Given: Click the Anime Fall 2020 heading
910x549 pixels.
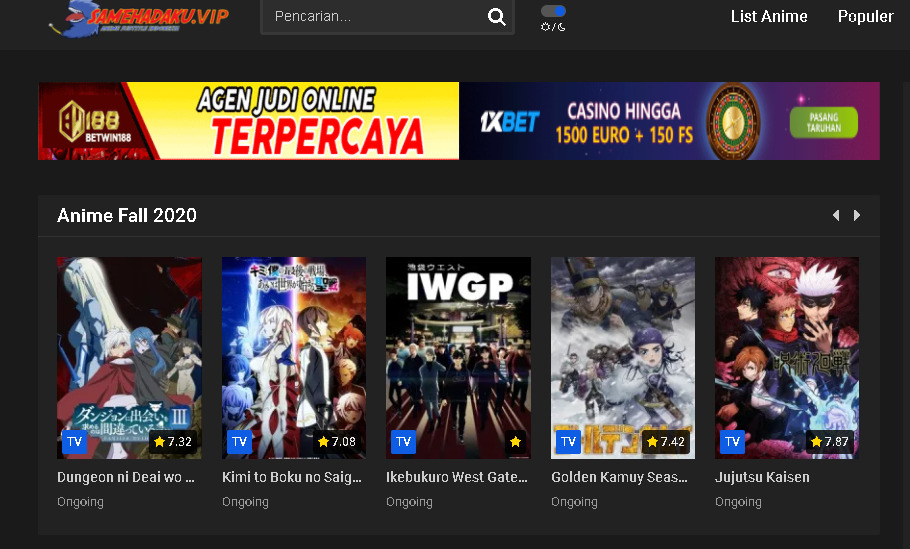Looking at the screenshot, I should point(127,215).
